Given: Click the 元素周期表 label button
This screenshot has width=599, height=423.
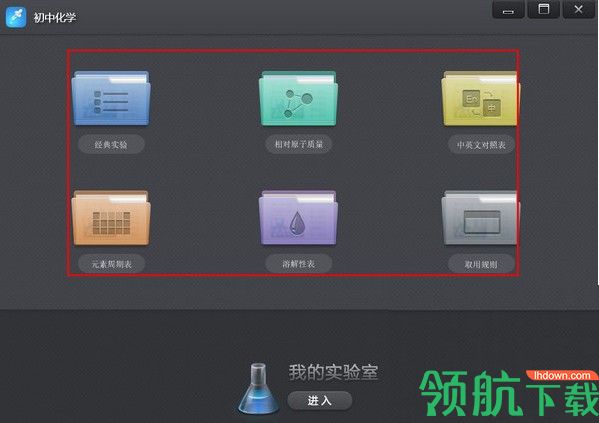Looking at the screenshot, I should click(111, 264).
